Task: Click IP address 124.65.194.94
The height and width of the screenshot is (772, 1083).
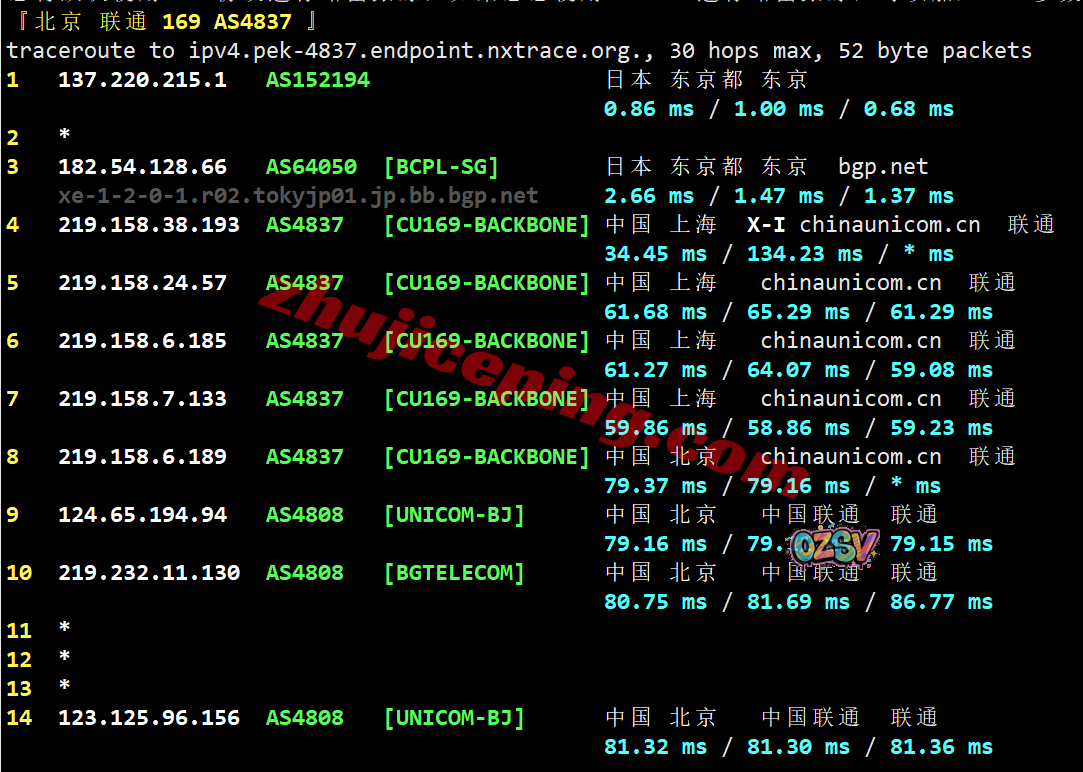Action: [142, 515]
